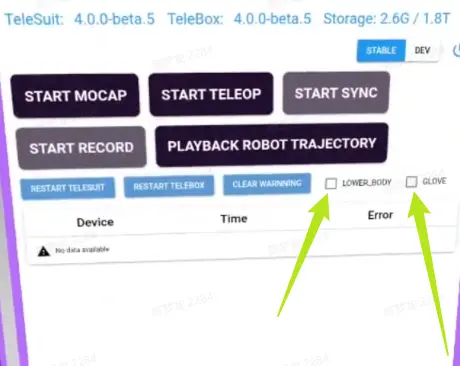460x366 pixels.
Task: Sort by the Error column header
Action: pos(380,215)
